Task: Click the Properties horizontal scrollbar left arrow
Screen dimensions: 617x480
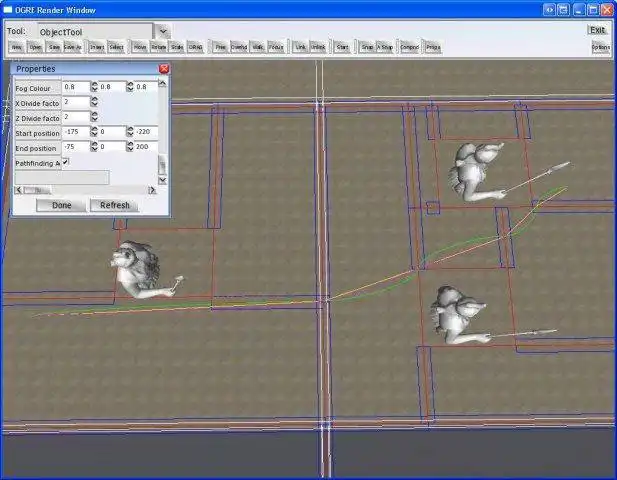Action: (18, 190)
